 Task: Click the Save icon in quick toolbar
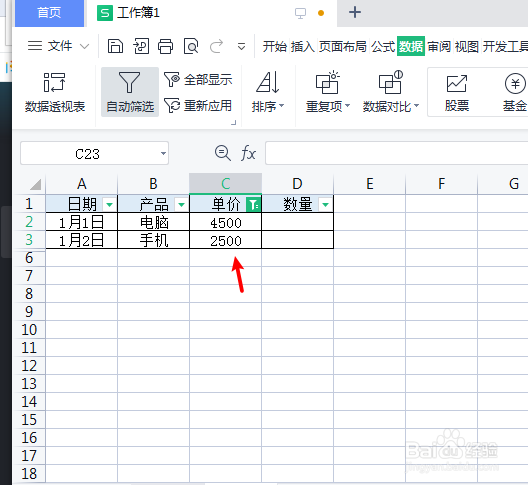click(115, 46)
